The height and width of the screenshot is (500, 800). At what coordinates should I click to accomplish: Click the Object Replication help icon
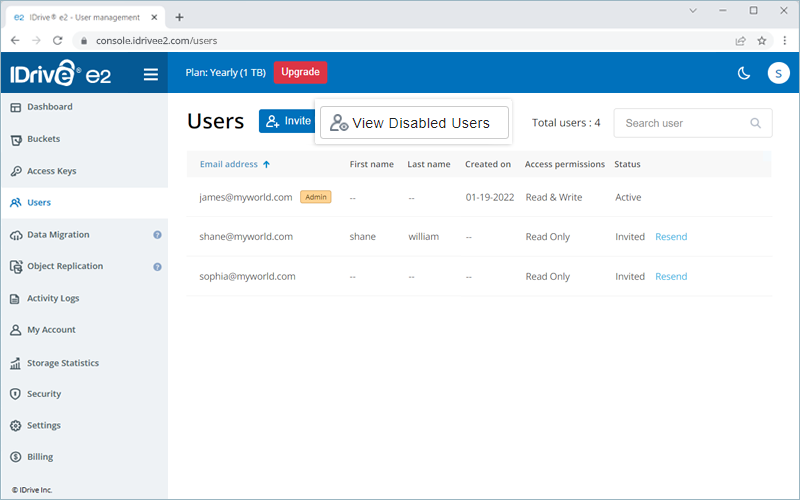157,267
